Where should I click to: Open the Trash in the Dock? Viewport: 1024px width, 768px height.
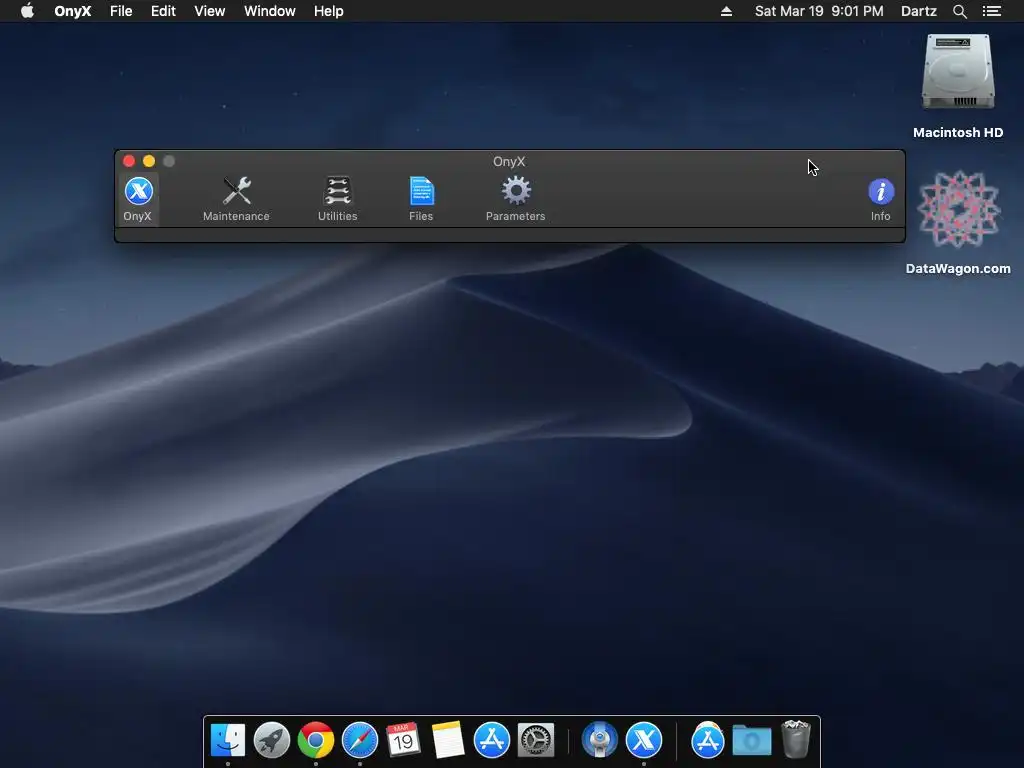point(796,739)
